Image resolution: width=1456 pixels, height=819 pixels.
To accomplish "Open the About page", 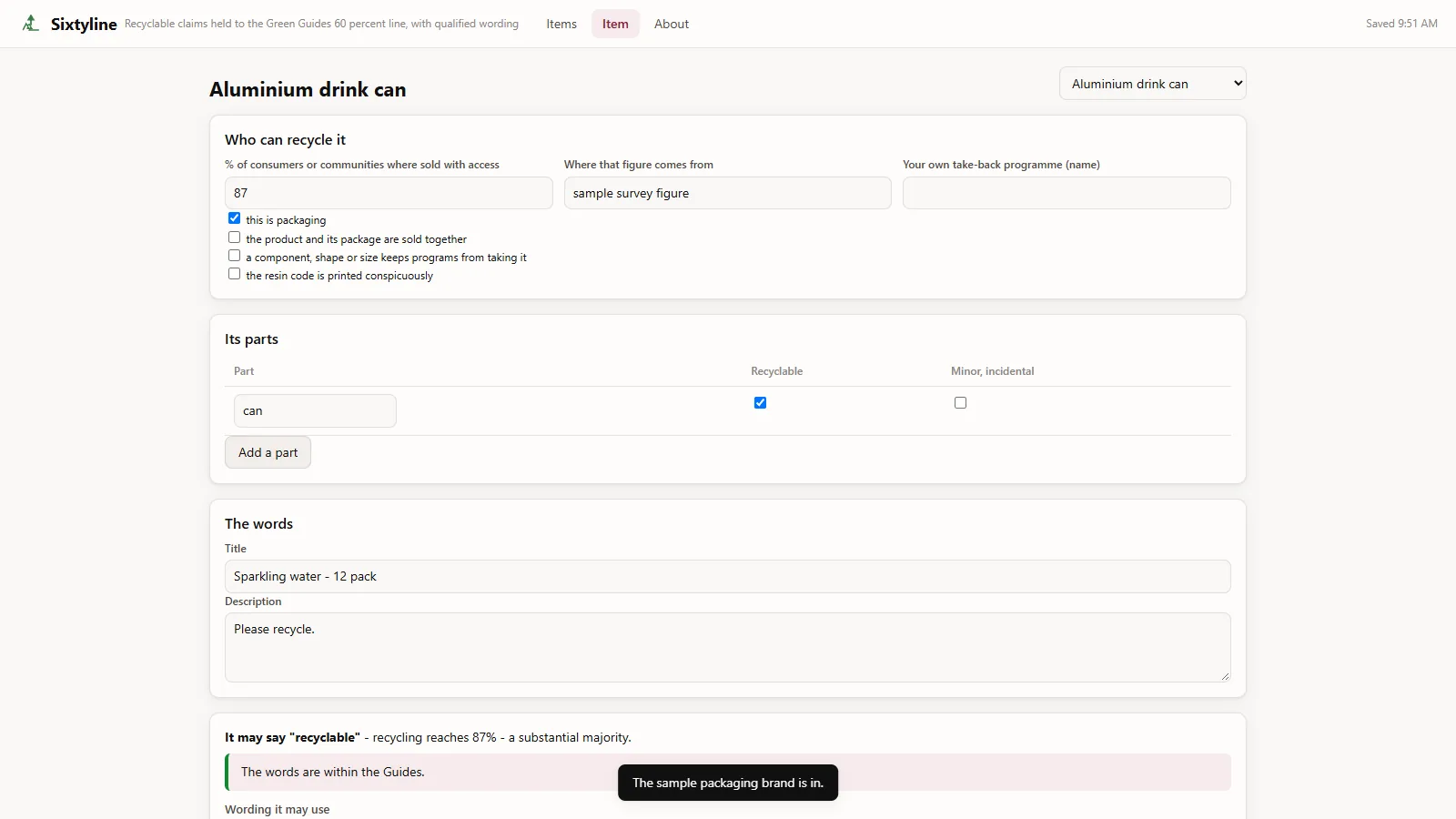I will click(x=672, y=24).
